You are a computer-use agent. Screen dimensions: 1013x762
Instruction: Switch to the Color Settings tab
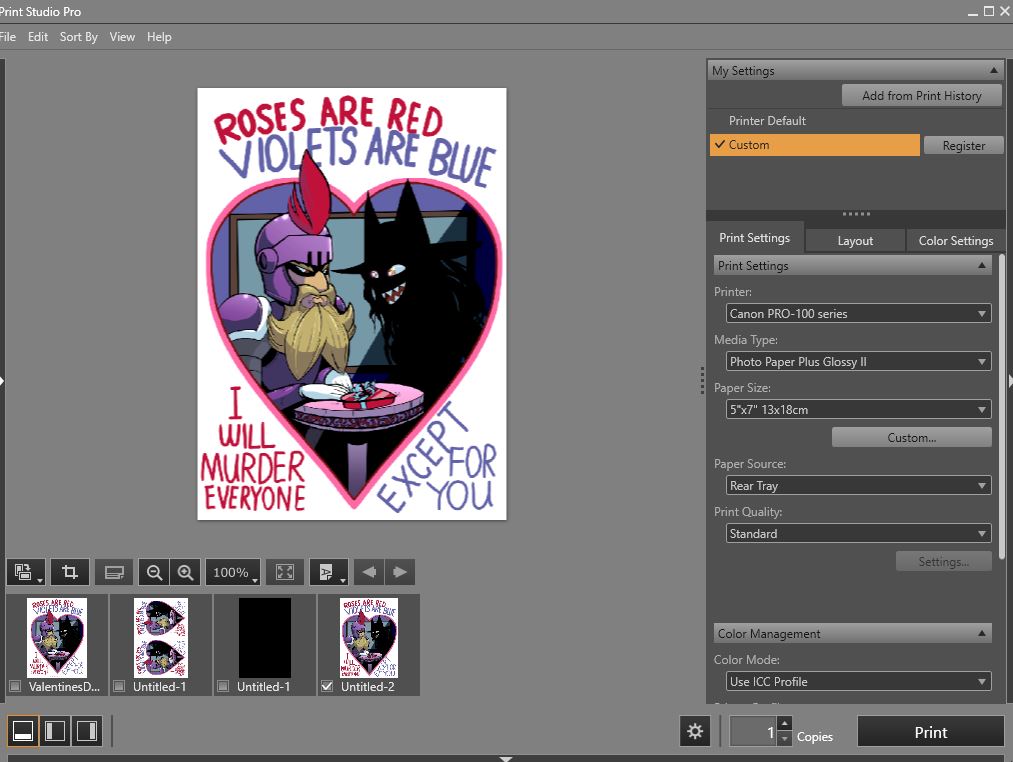pos(956,240)
